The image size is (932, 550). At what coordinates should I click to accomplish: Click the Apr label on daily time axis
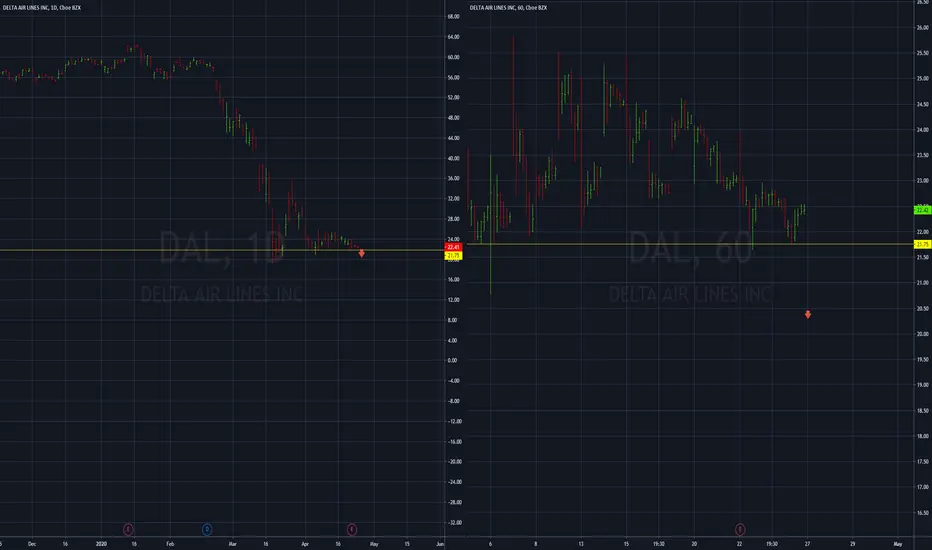[305, 544]
